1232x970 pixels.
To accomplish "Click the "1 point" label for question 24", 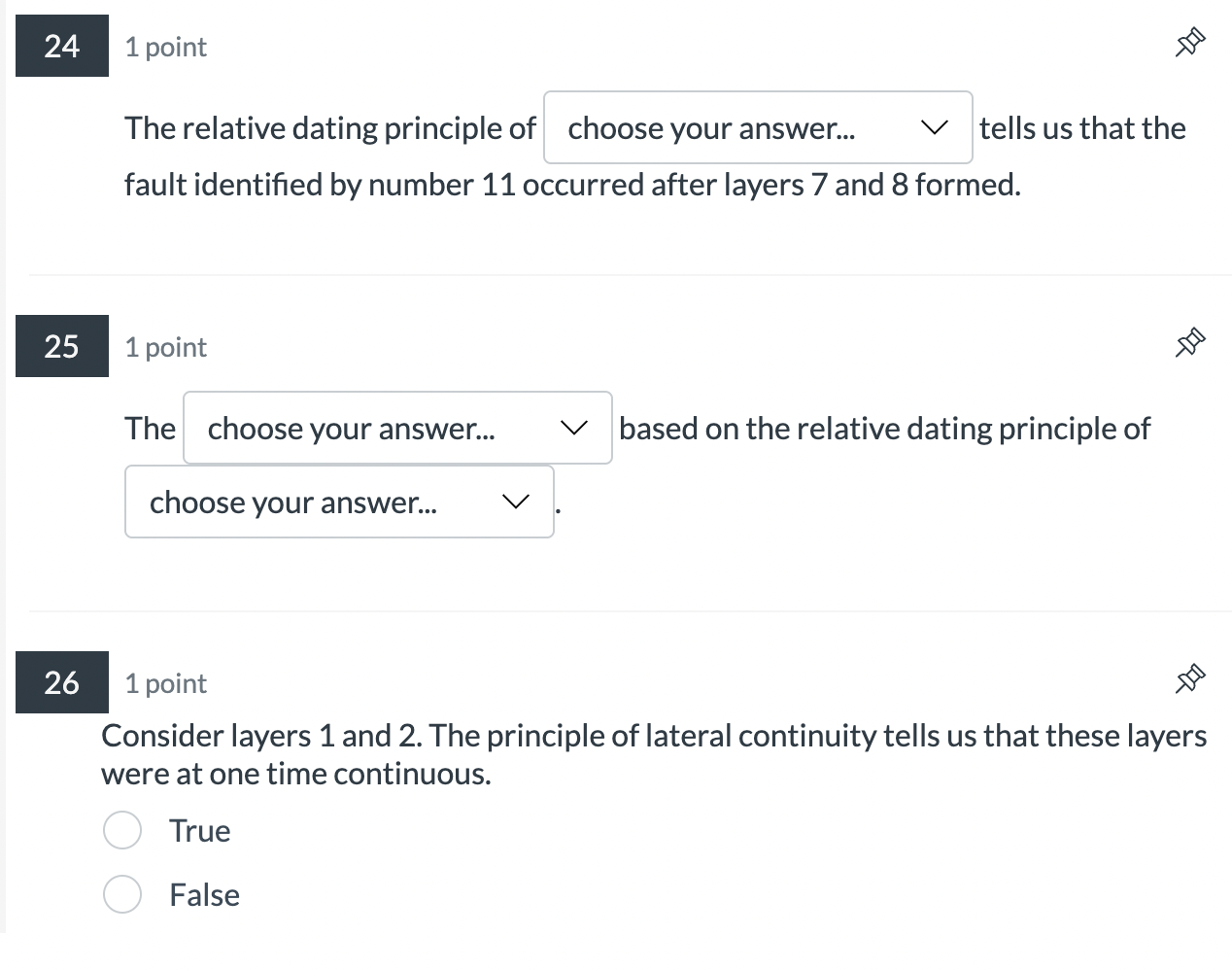I will (x=166, y=47).
